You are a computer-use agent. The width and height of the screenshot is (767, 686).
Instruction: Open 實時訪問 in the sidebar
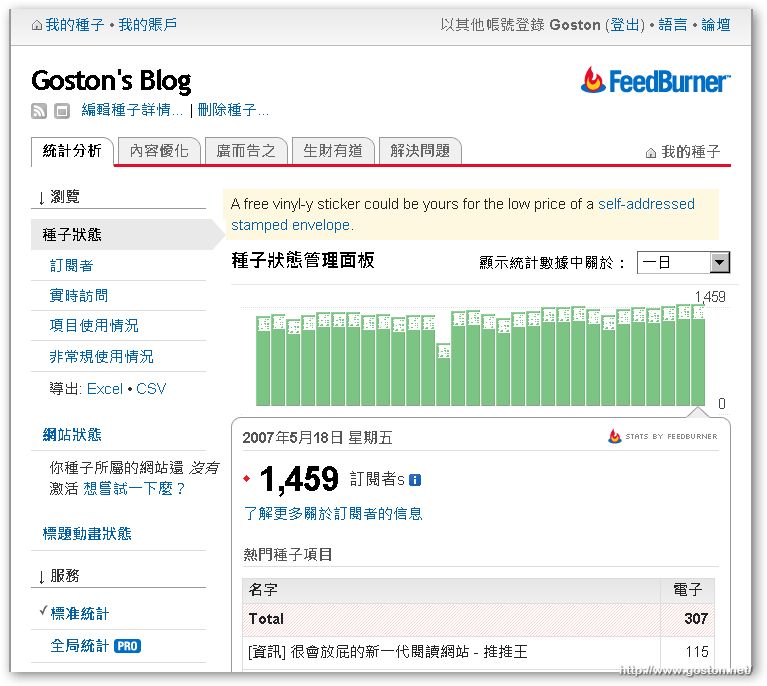(79, 296)
